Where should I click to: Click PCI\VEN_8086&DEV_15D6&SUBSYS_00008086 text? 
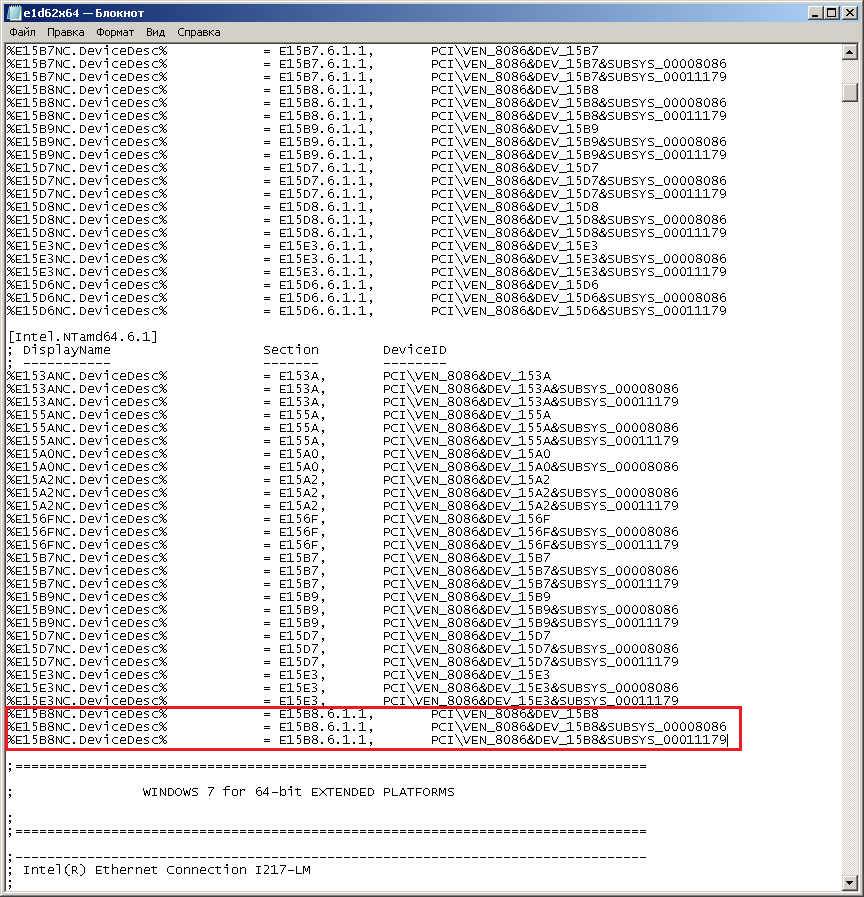point(578,297)
